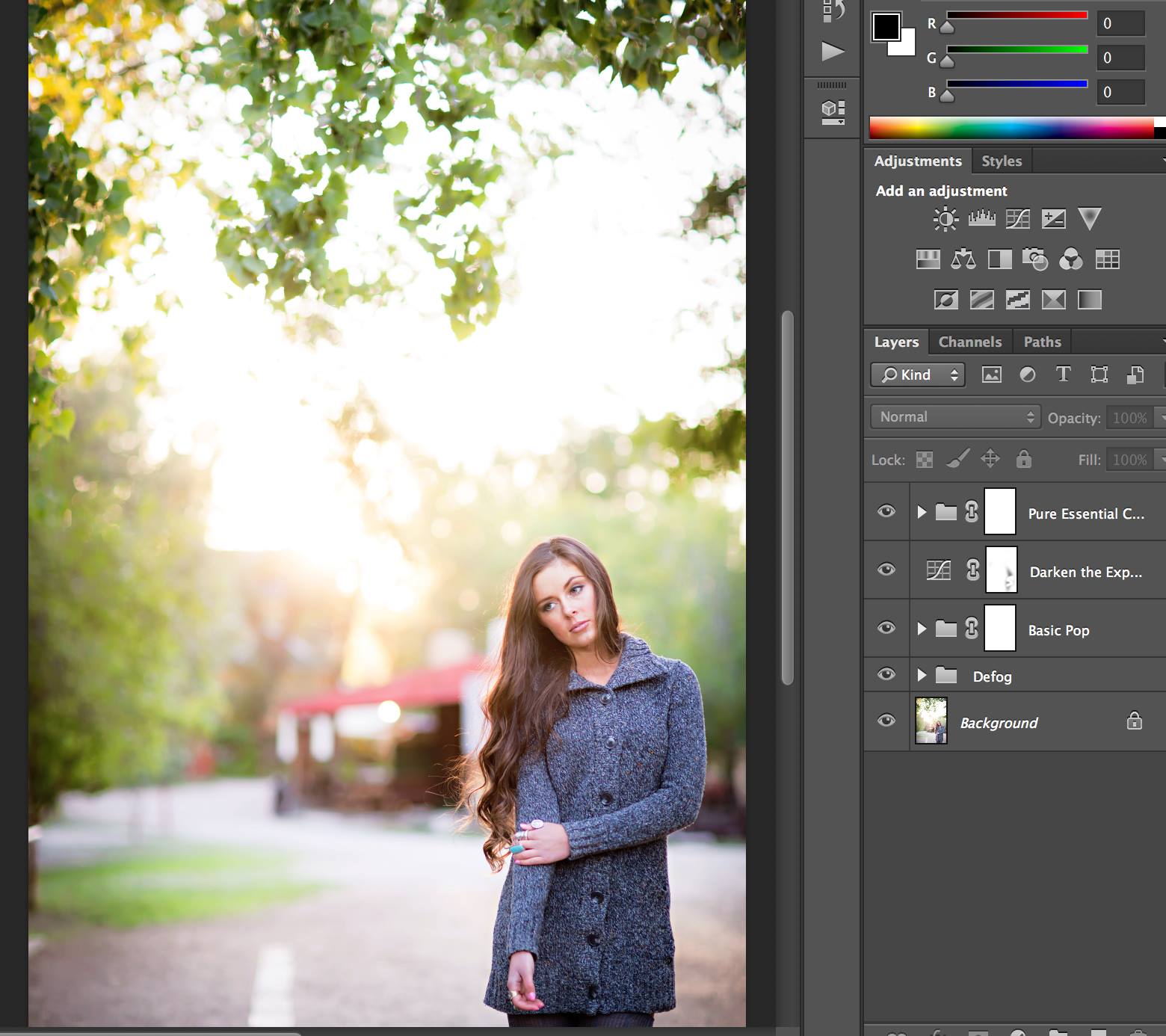
Task: Add a Levels adjustment layer
Action: coord(981,219)
